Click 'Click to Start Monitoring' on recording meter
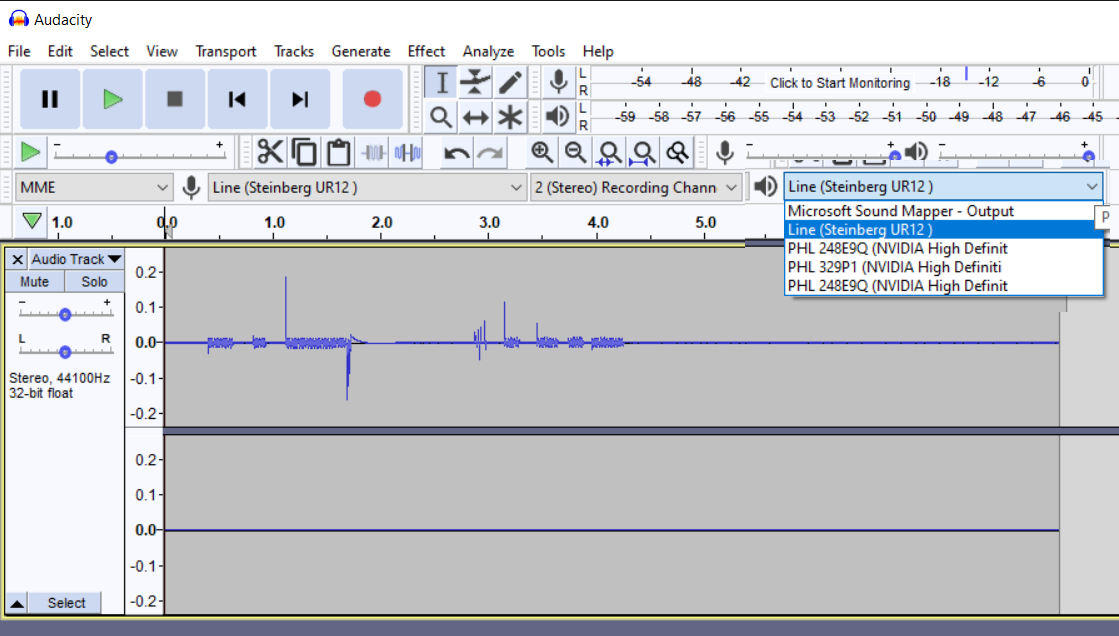 click(x=840, y=83)
